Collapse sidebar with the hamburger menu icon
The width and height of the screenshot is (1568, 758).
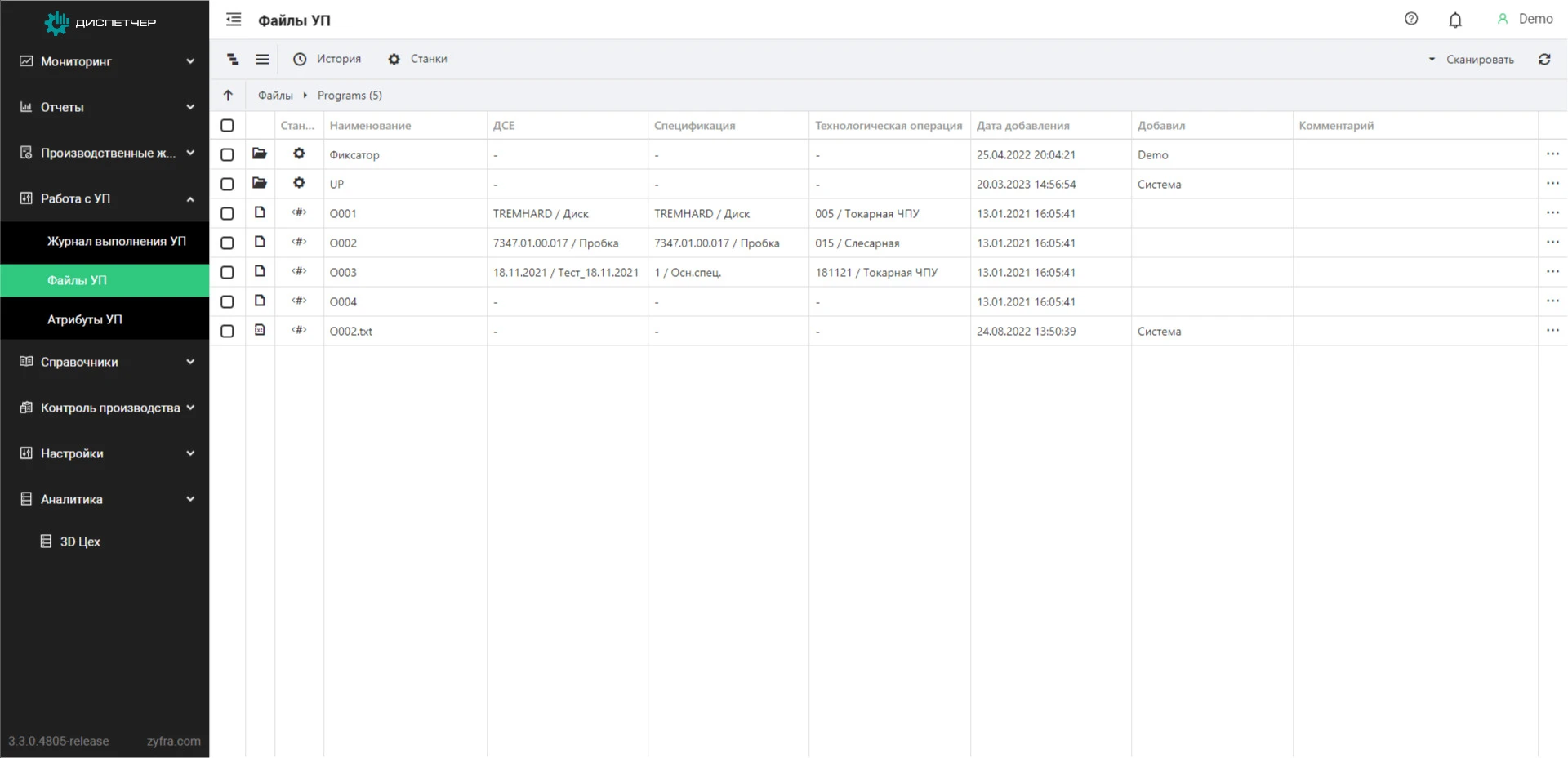(x=234, y=20)
